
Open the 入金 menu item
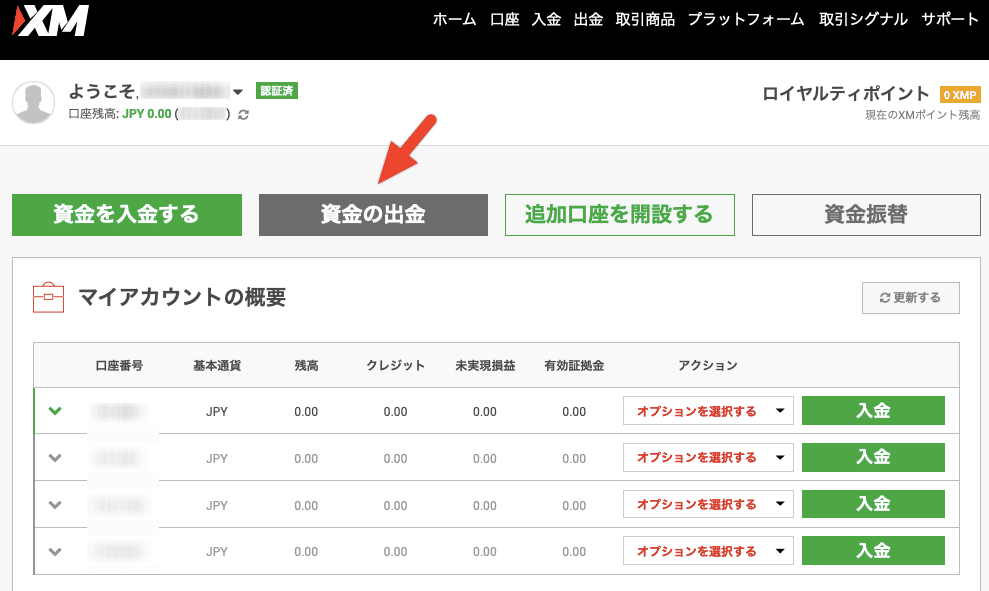(546, 20)
